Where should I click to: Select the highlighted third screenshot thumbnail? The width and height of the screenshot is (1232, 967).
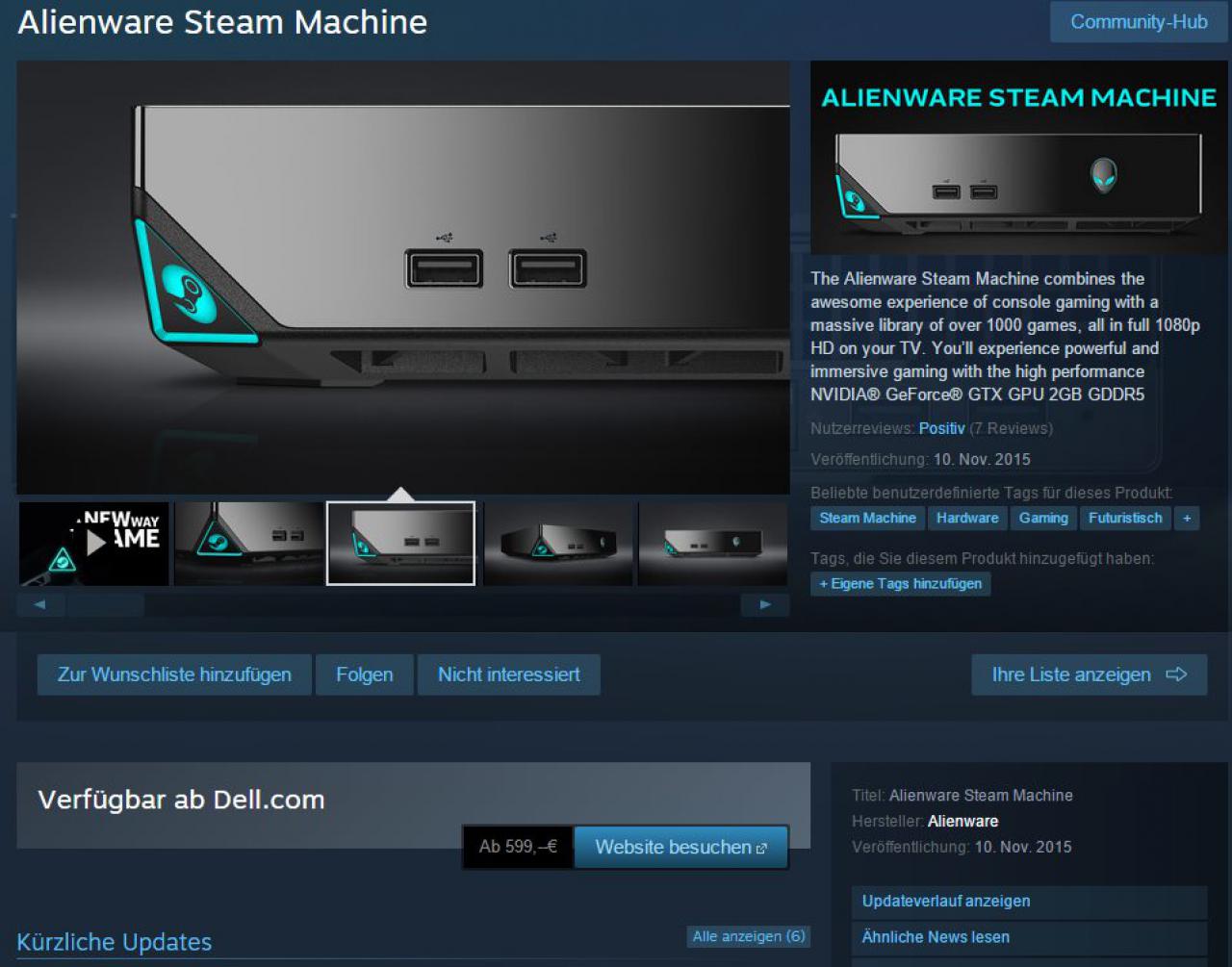coord(400,543)
